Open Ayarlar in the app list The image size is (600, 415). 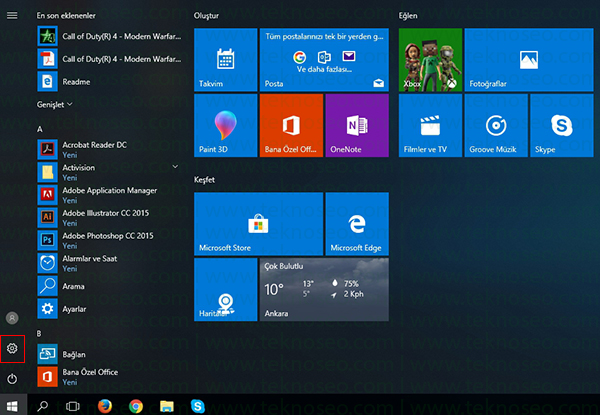109,309
